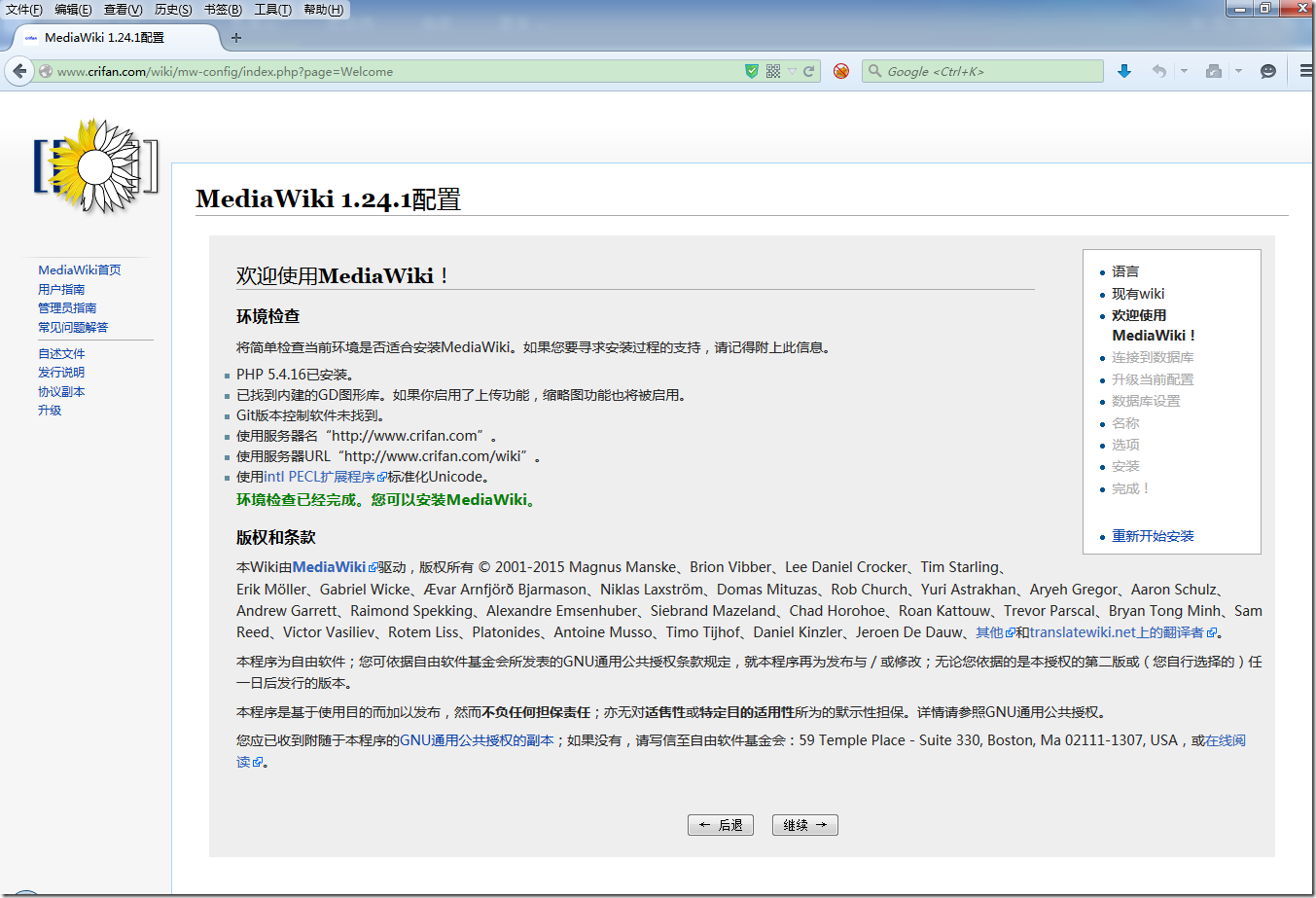The image size is (1316, 898).
Task: Open the 文件(F) menu
Action: pyautogui.click(x=24, y=10)
